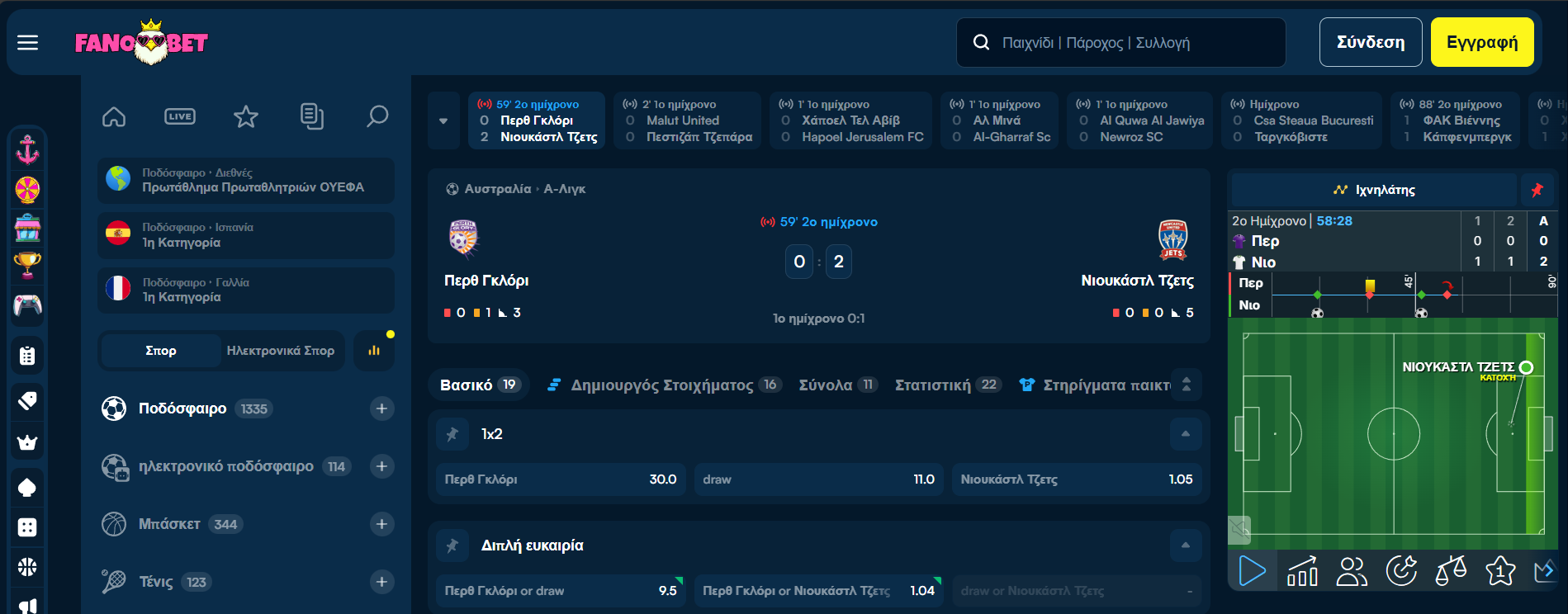The image size is (1568, 614).
Task: Click the game search input field
Action: (x=1131, y=42)
